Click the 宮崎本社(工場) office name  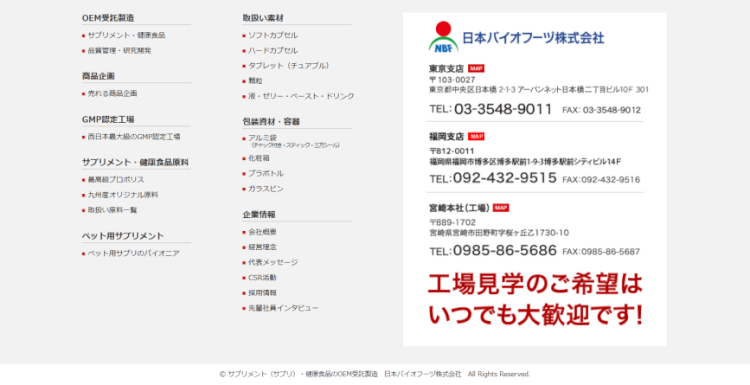click(x=459, y=208)
